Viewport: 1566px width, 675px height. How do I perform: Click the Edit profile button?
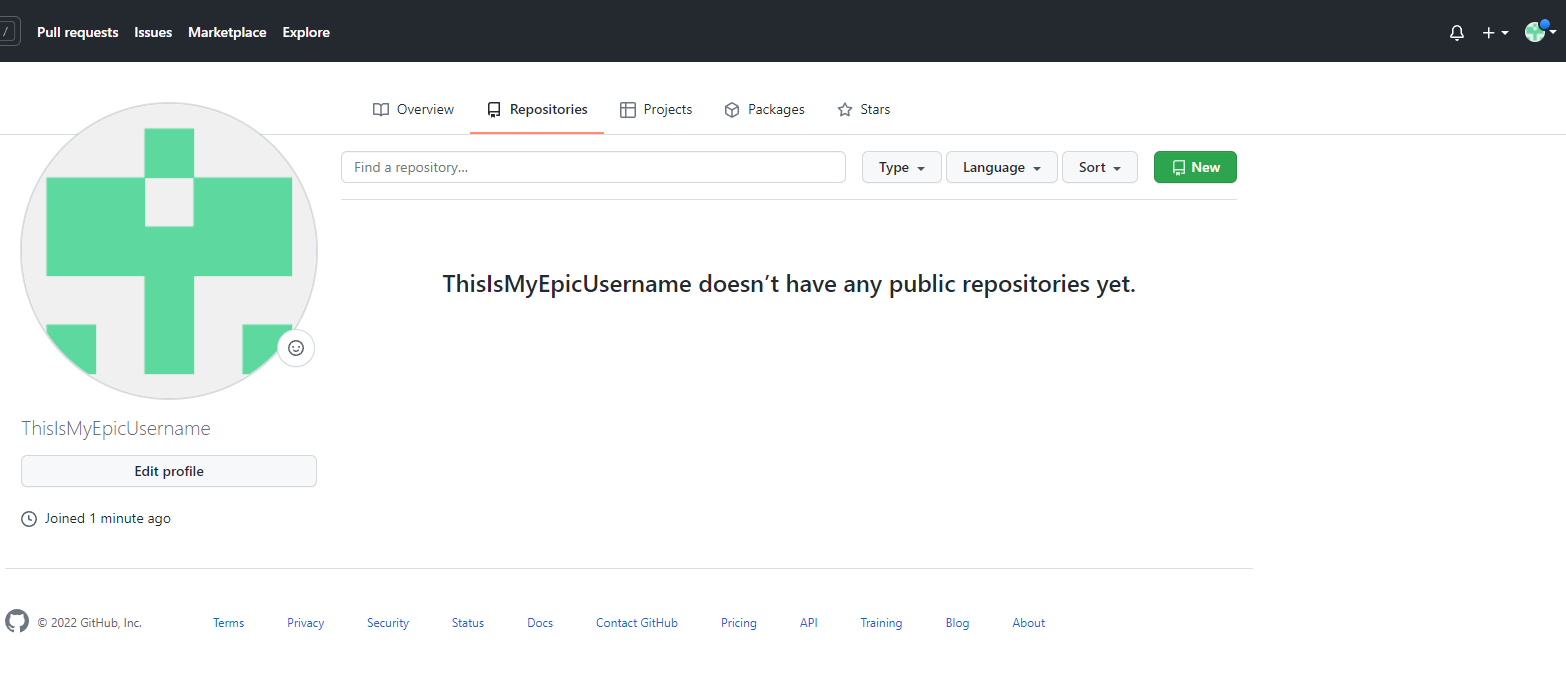168,470
